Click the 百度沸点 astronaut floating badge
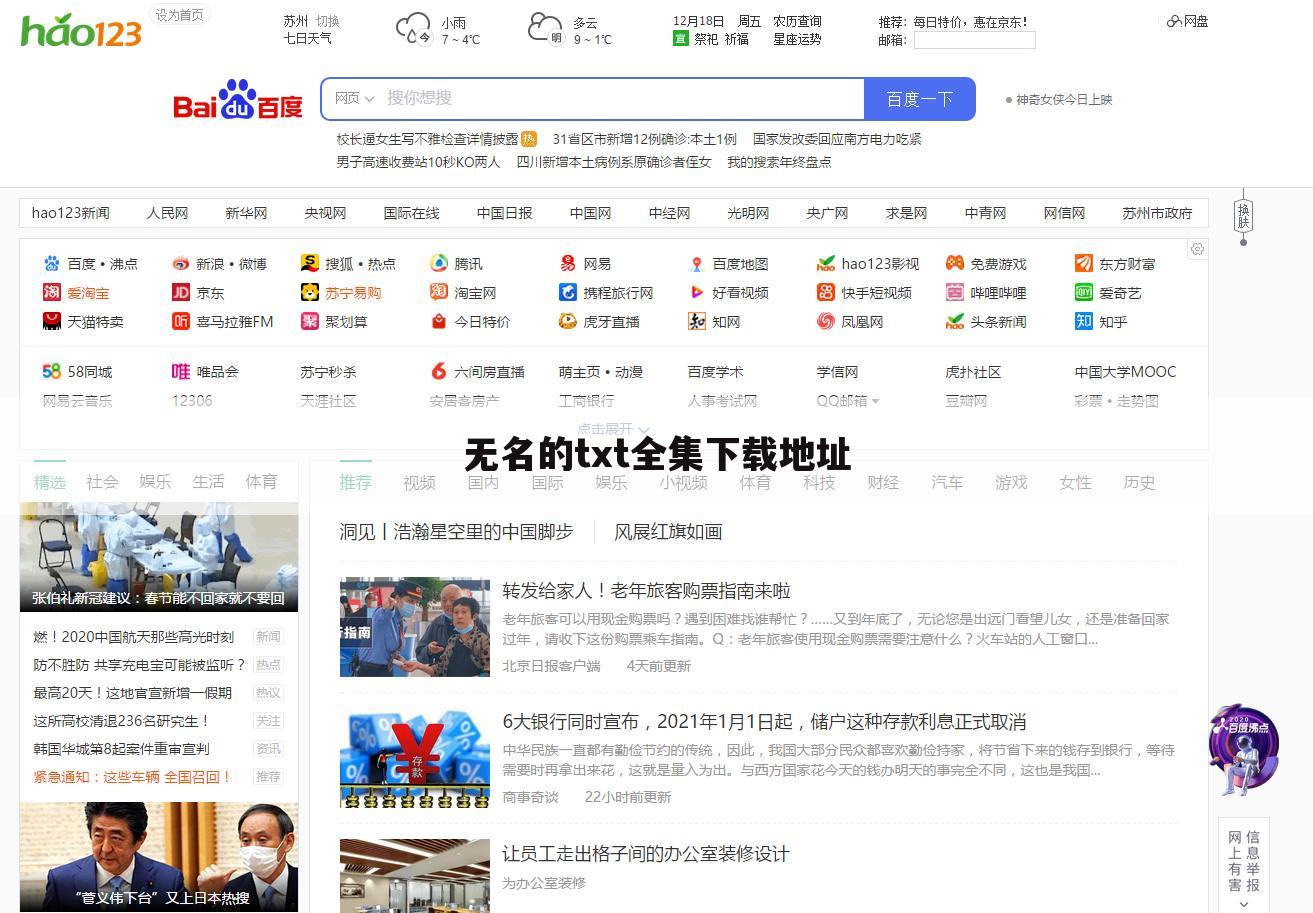Screen dimensions: 1313x913 click(1244, 750)
